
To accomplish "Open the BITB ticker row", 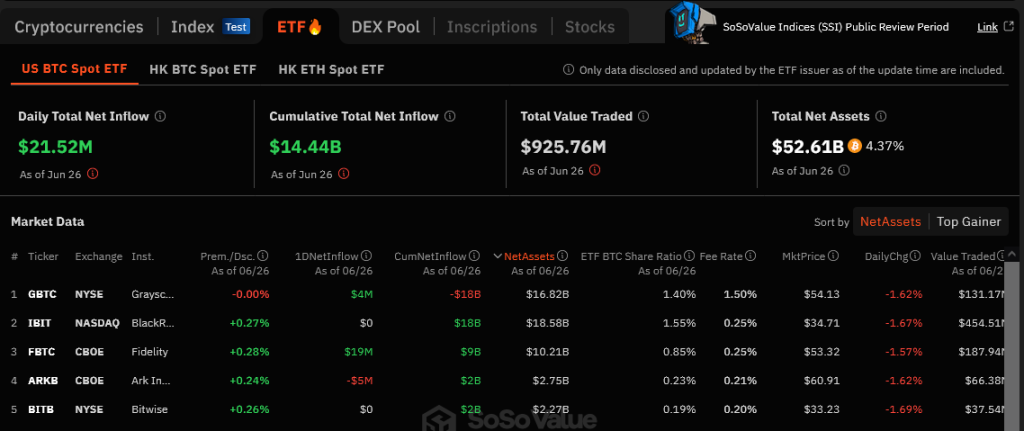I will [40, 409].
